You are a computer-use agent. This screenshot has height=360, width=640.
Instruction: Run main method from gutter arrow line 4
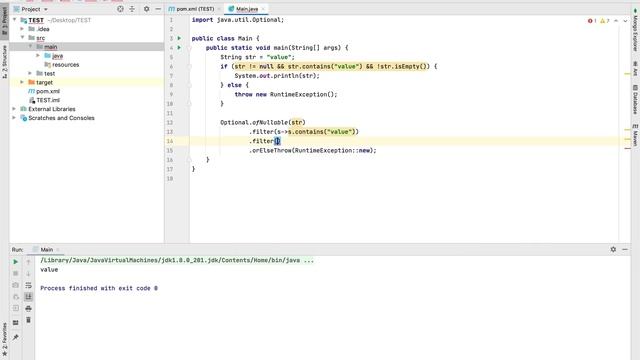179,47
